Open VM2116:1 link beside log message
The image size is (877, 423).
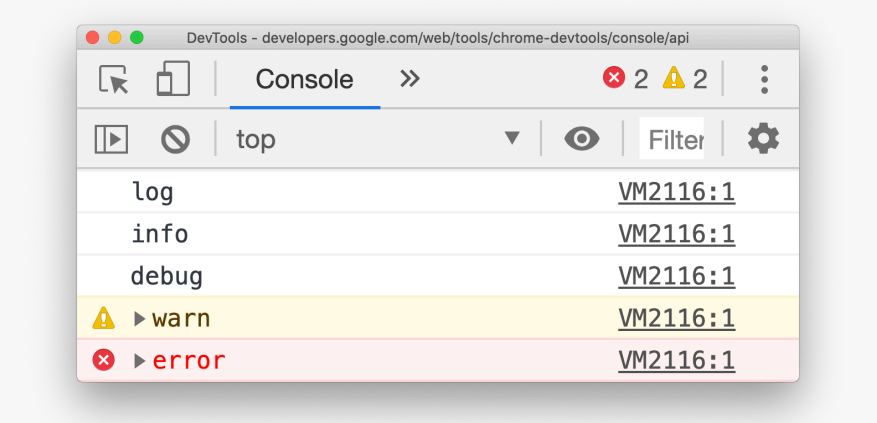click(x=676, y=192)
